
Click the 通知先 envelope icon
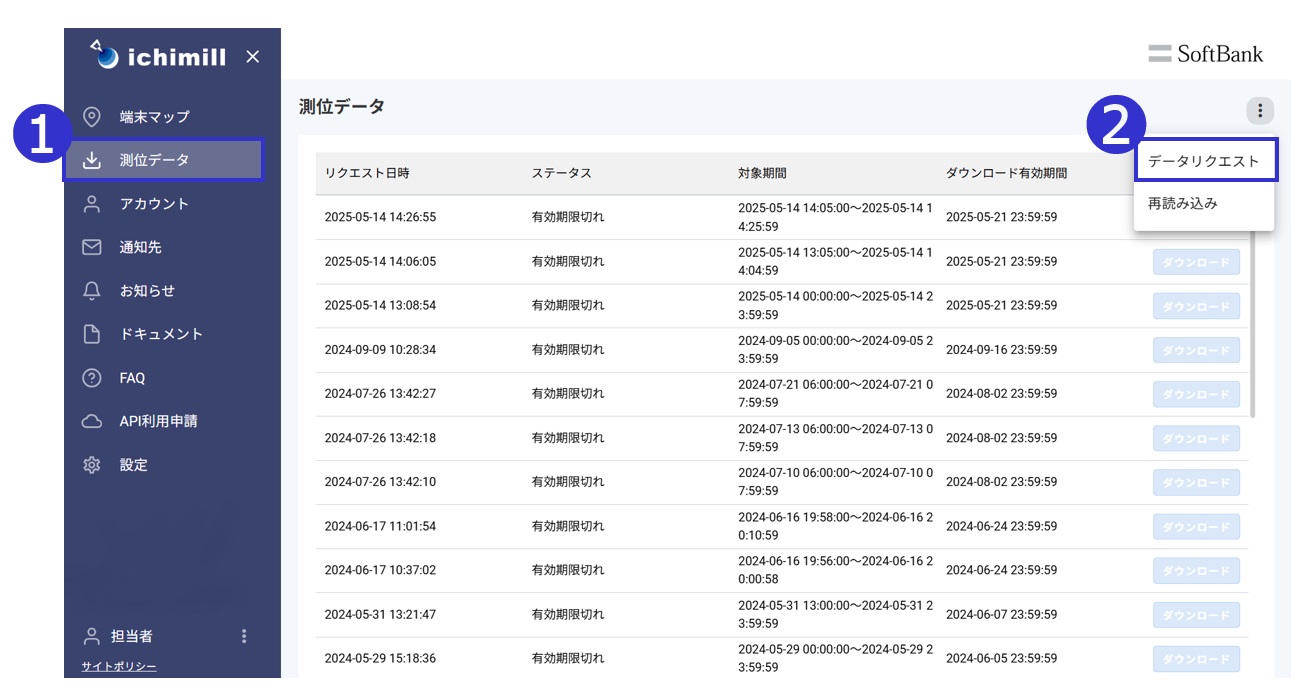click(91, 247)
